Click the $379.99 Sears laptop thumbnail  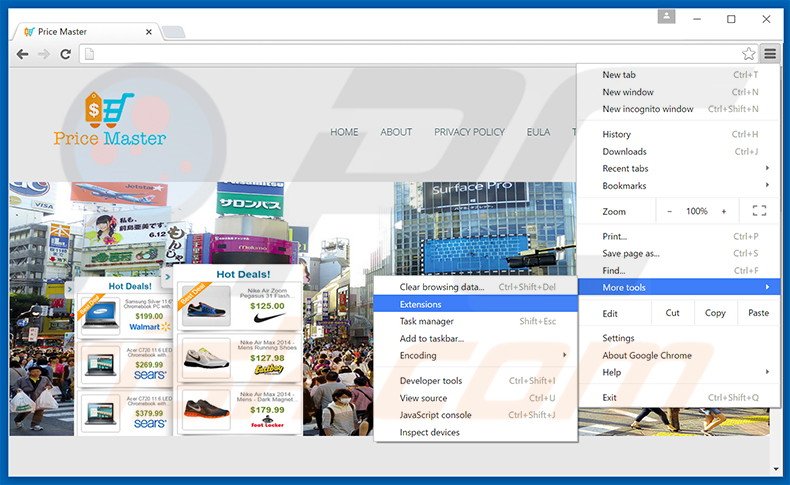[100, 414]
